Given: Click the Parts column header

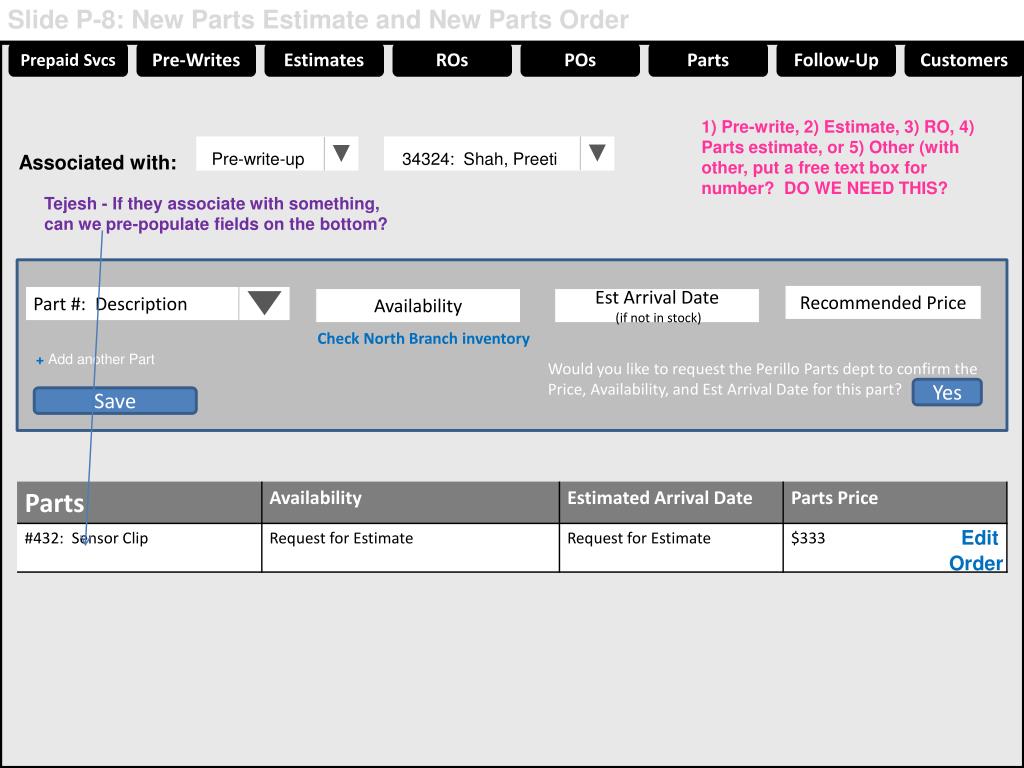Looking at the screenshot, I should [x=139, y=502].
